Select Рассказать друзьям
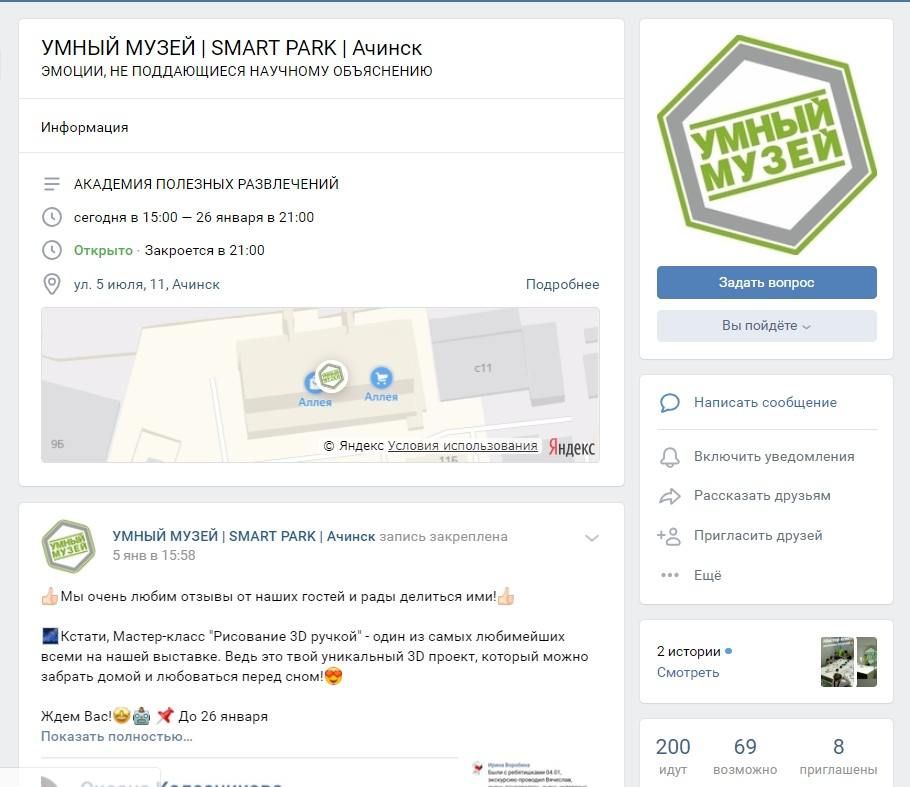Viewport: 910px width, 787px height. click(x=762, y=496)
